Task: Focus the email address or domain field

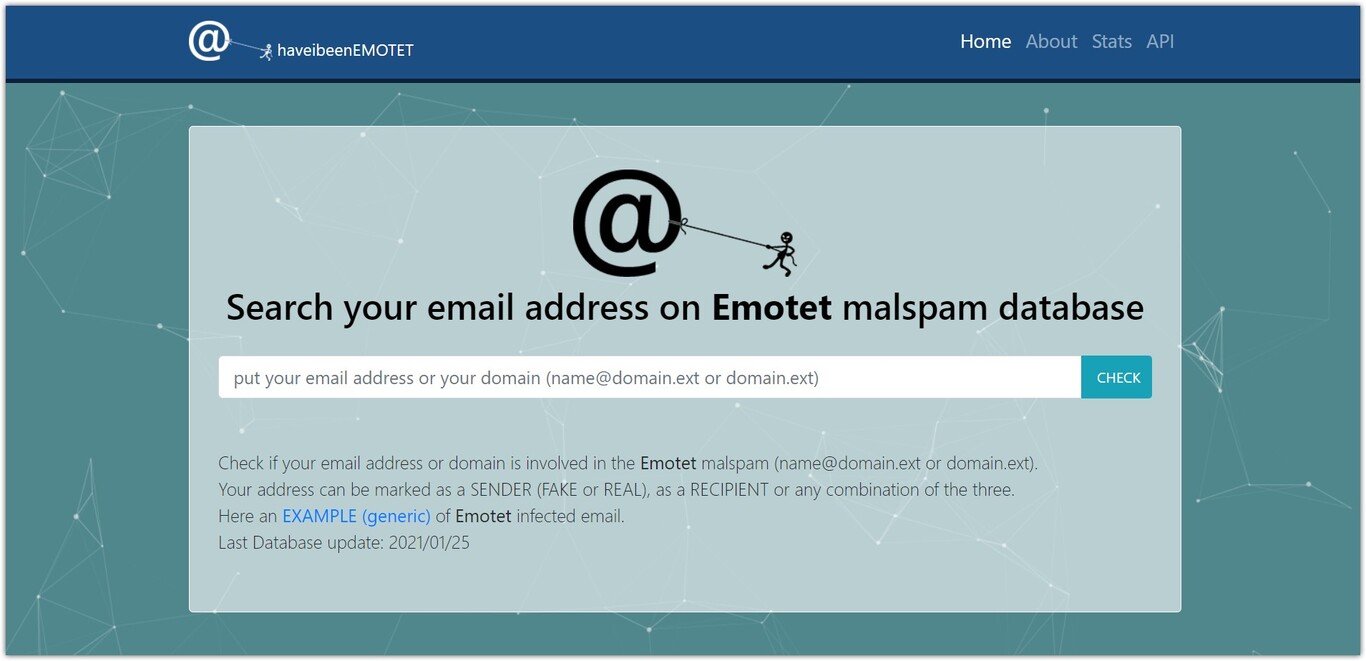Action: [x=650, y=377]
